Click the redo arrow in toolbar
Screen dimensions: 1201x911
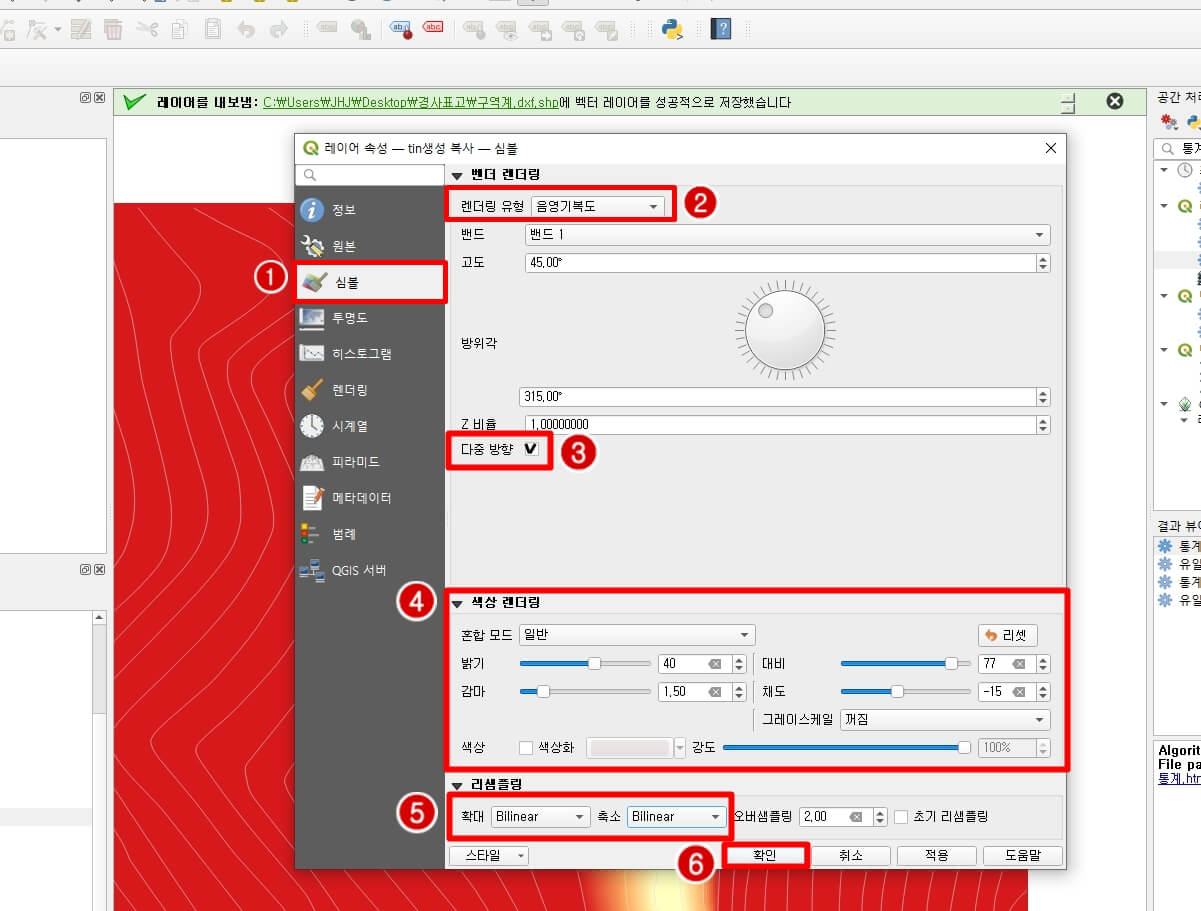tap(279, 29)
